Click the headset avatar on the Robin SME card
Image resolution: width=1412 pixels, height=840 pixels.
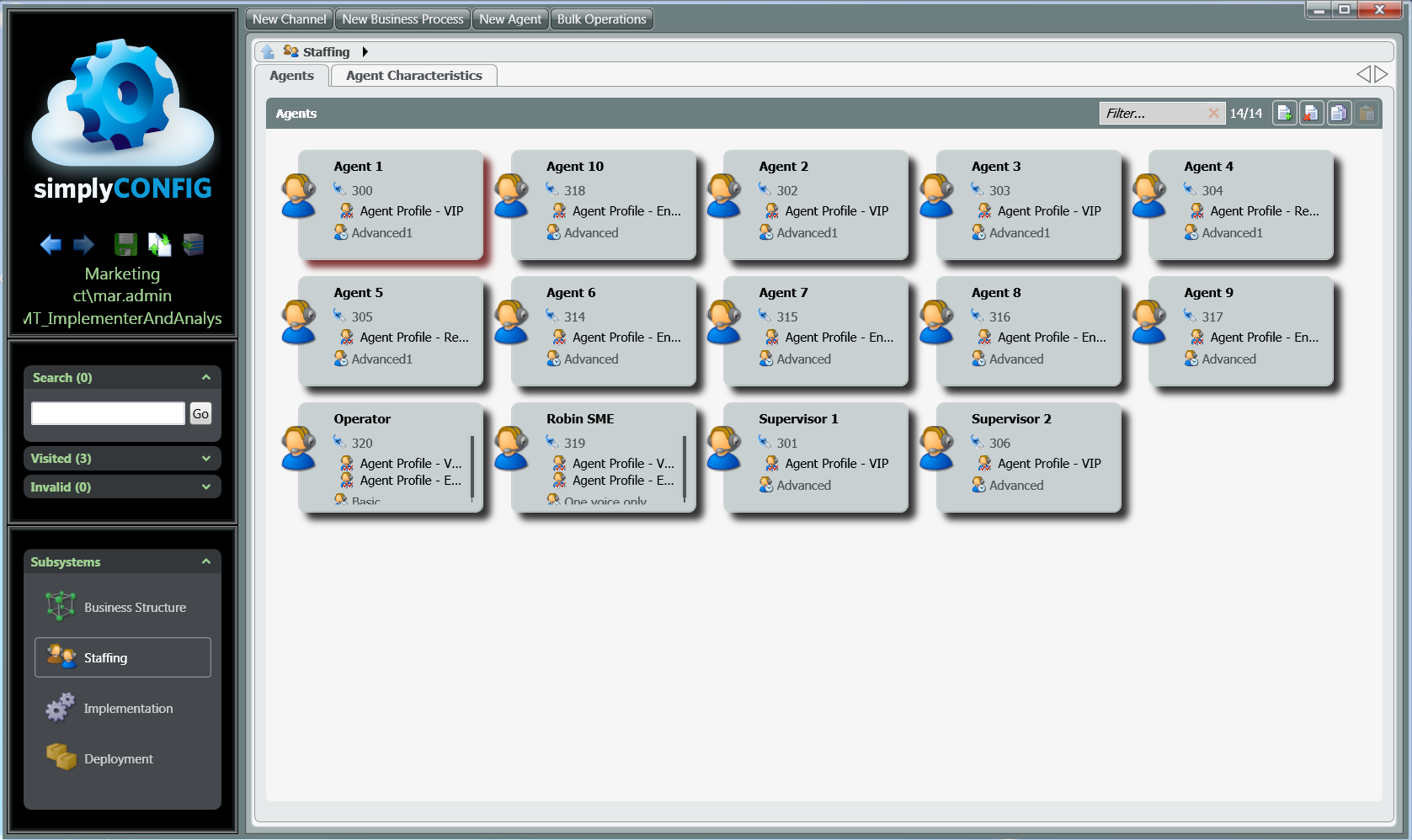[x=511, y=449]
